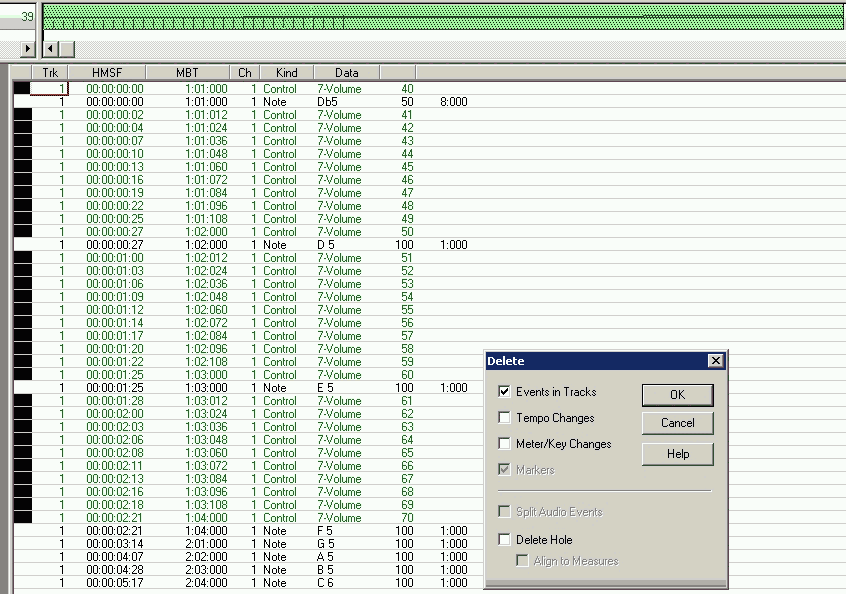The width and height of the screenshot is (846, 594).
Task: Close the Delete dialog with X
Action: (715, 361)
